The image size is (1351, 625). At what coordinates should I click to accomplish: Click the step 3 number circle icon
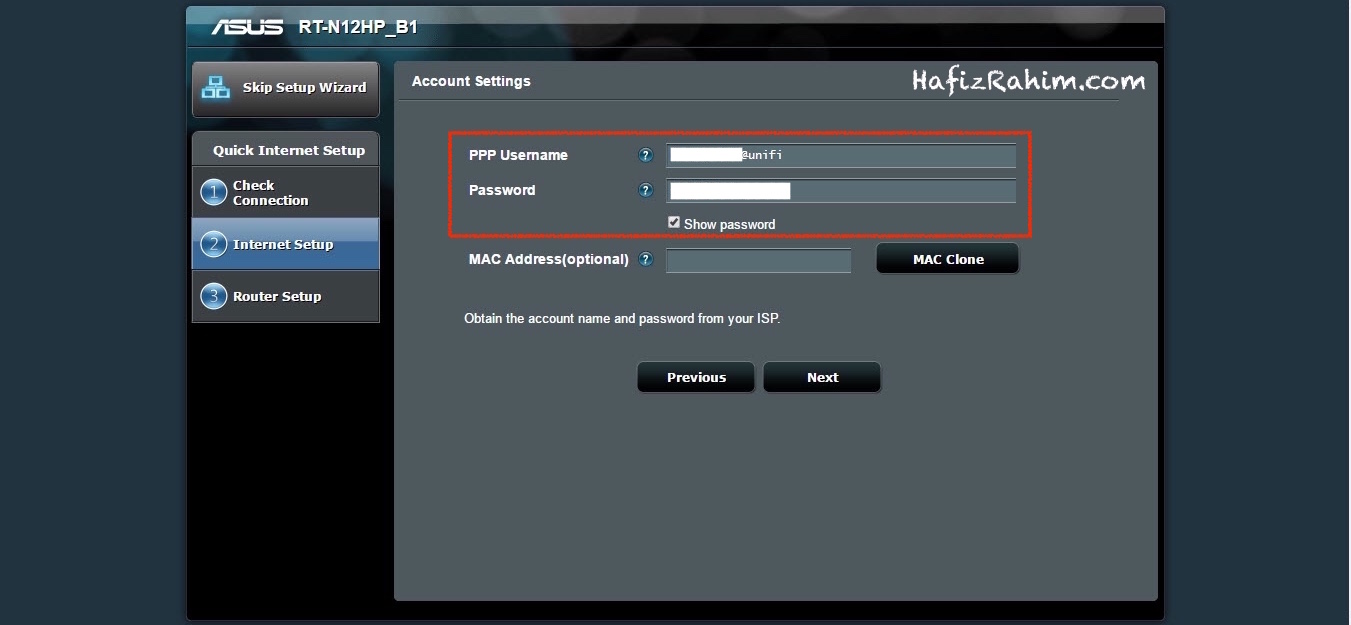(213, 296)
